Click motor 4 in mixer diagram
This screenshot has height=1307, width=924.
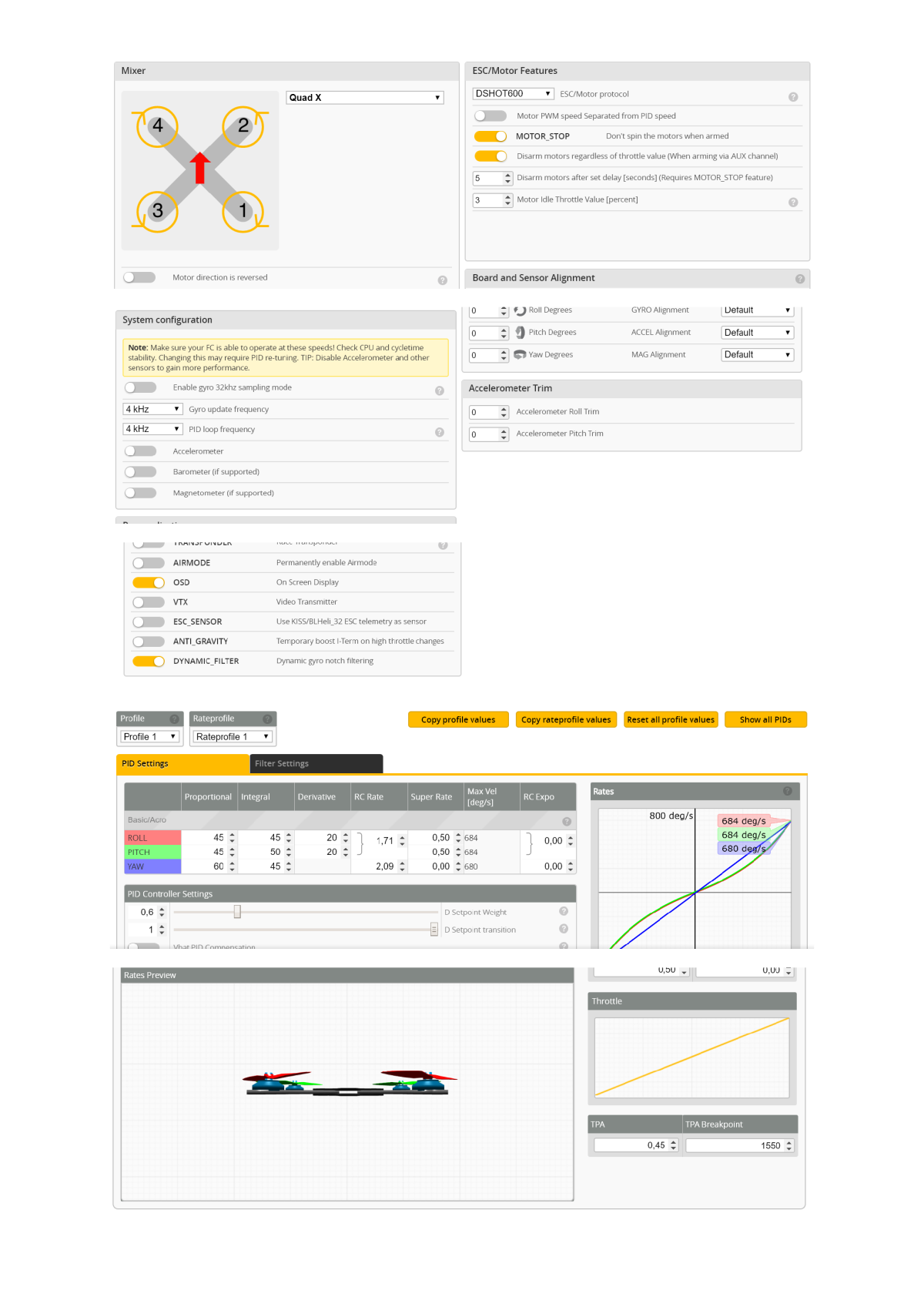pos(158,126)
